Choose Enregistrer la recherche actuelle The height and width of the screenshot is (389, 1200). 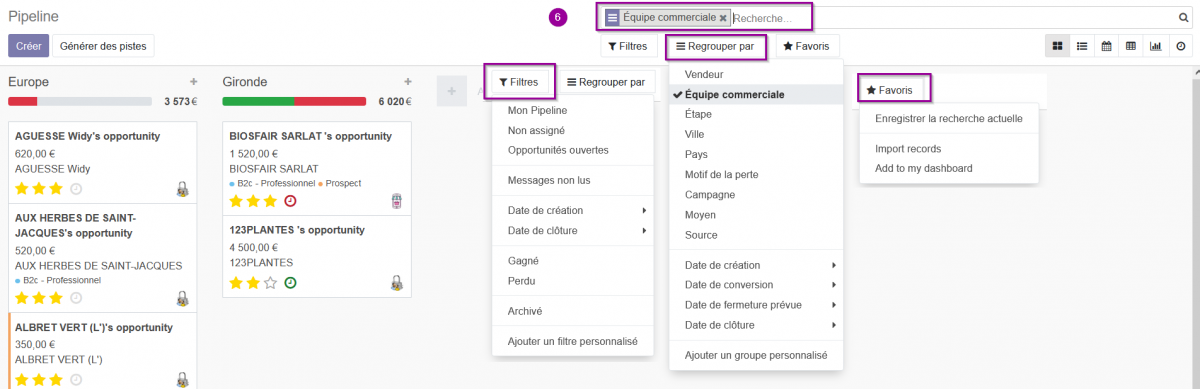coord(948,118)
